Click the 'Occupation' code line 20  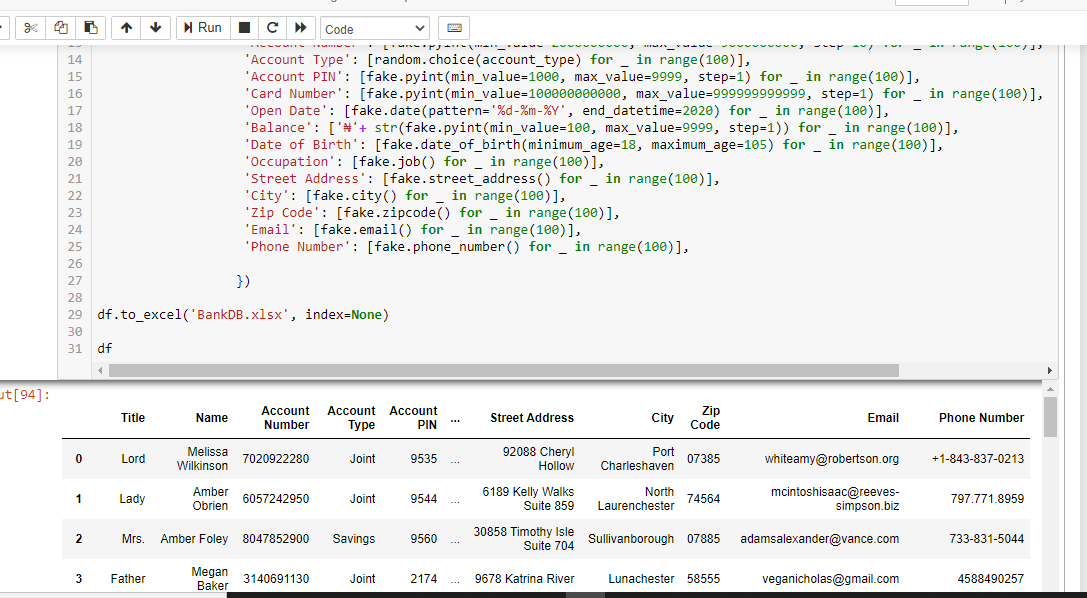[x=424, y=161]
